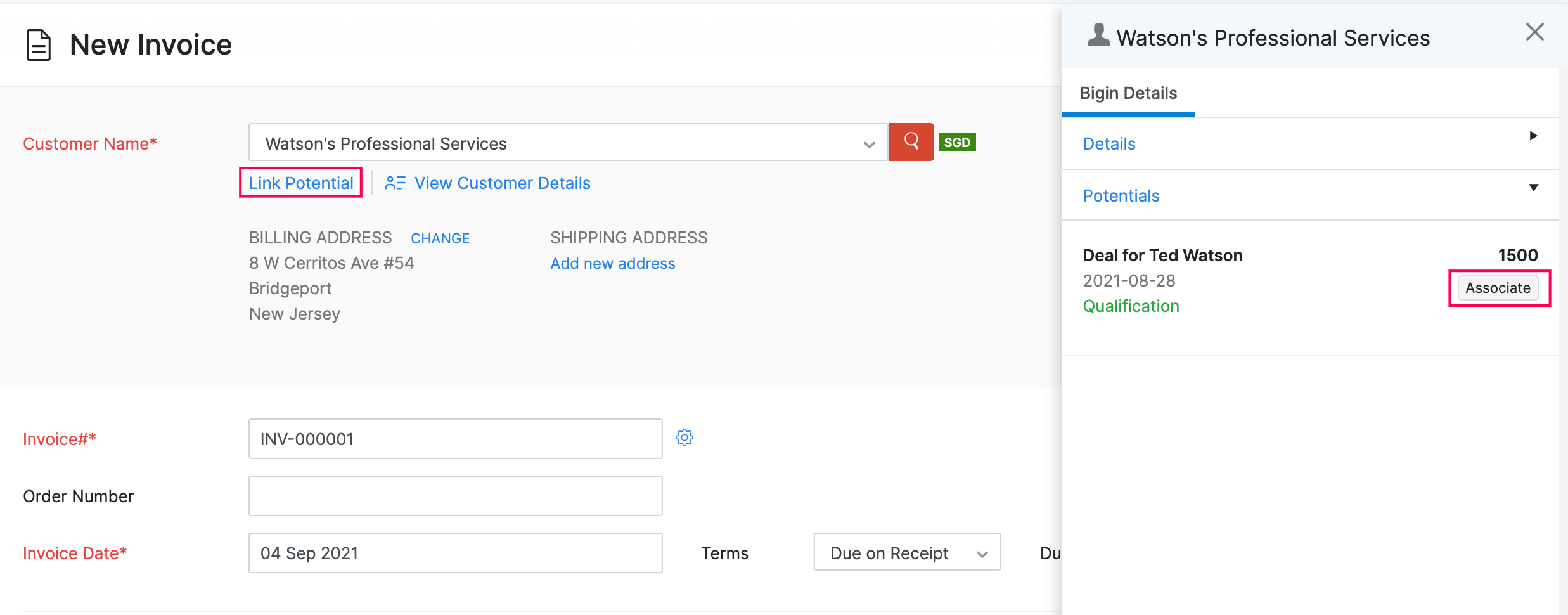Click the View Customer Details icon
Viewport: 1568px width, 615px height.
[395, 183]
